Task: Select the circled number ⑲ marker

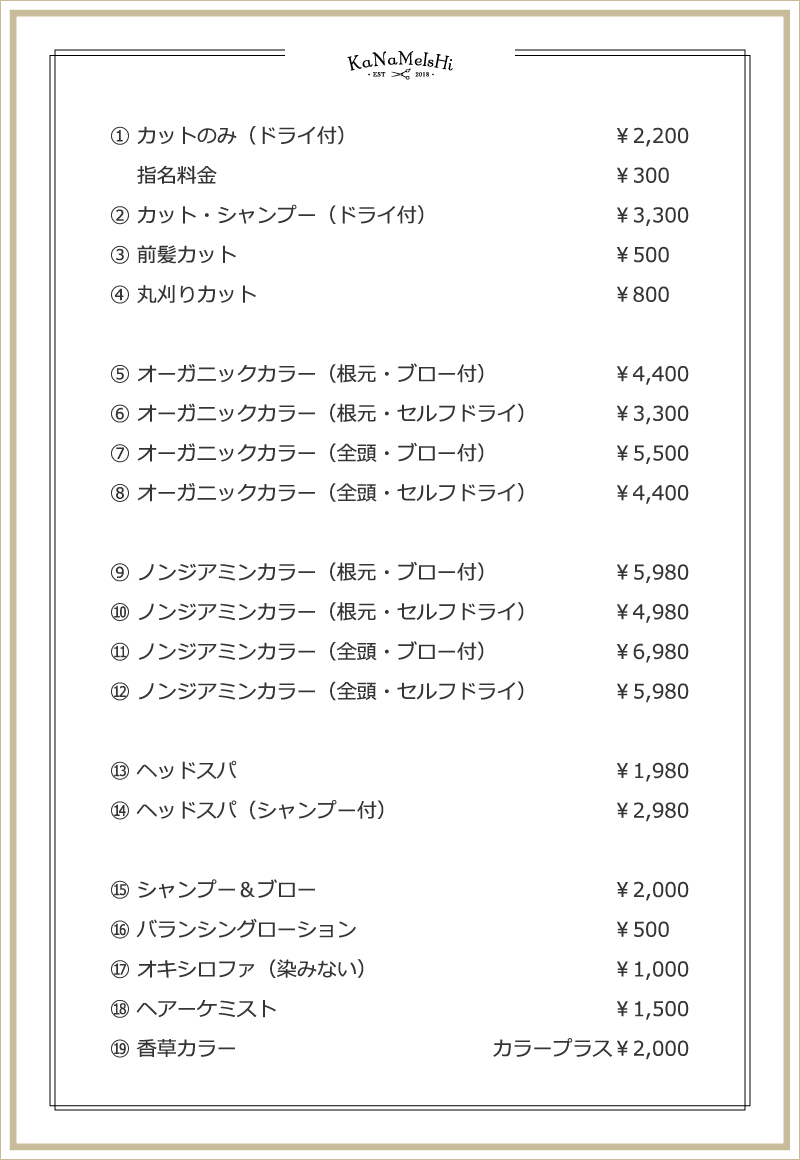Action: click(119, 1049)
